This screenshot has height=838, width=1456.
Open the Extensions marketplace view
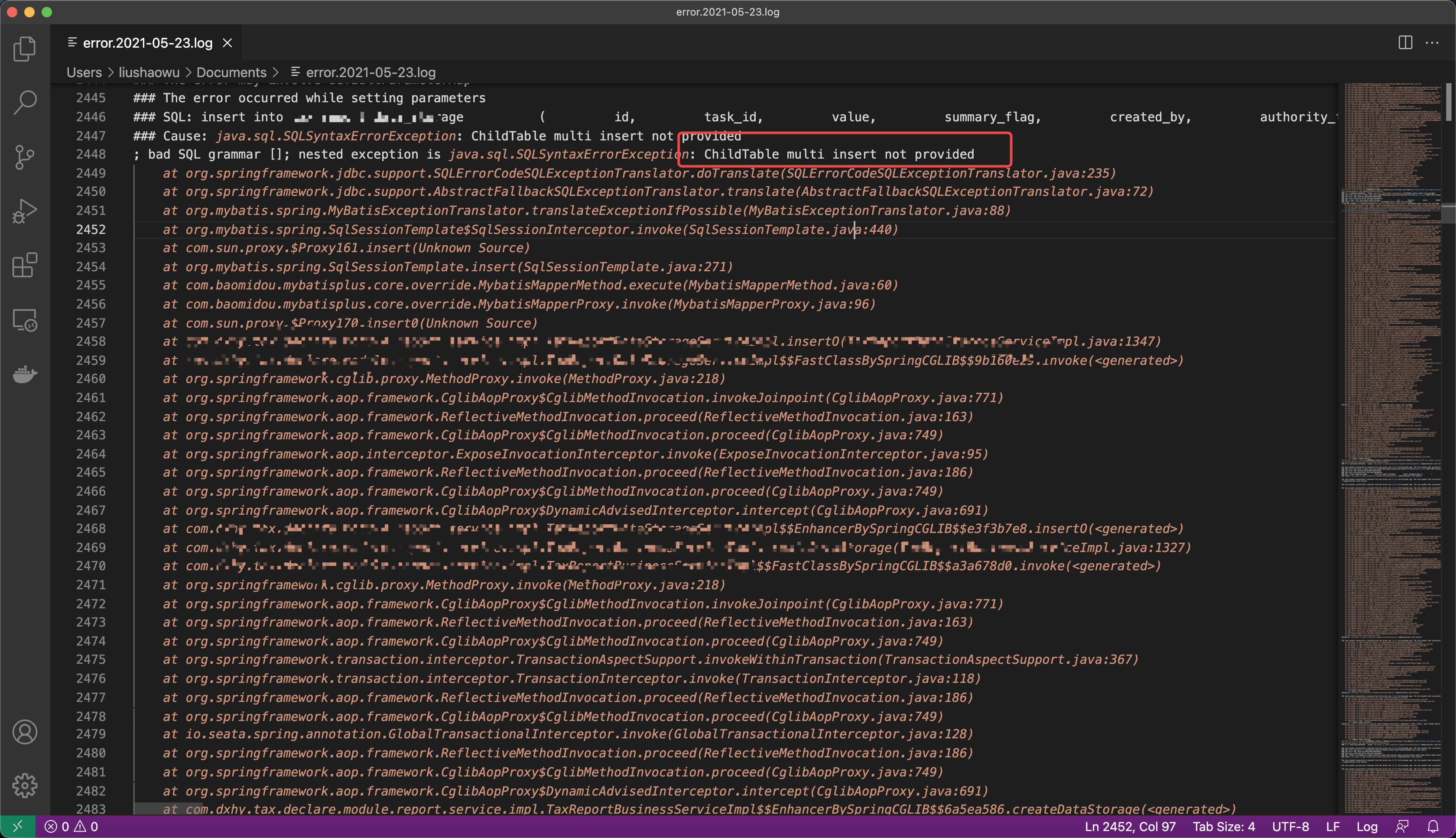coord(25,265)
